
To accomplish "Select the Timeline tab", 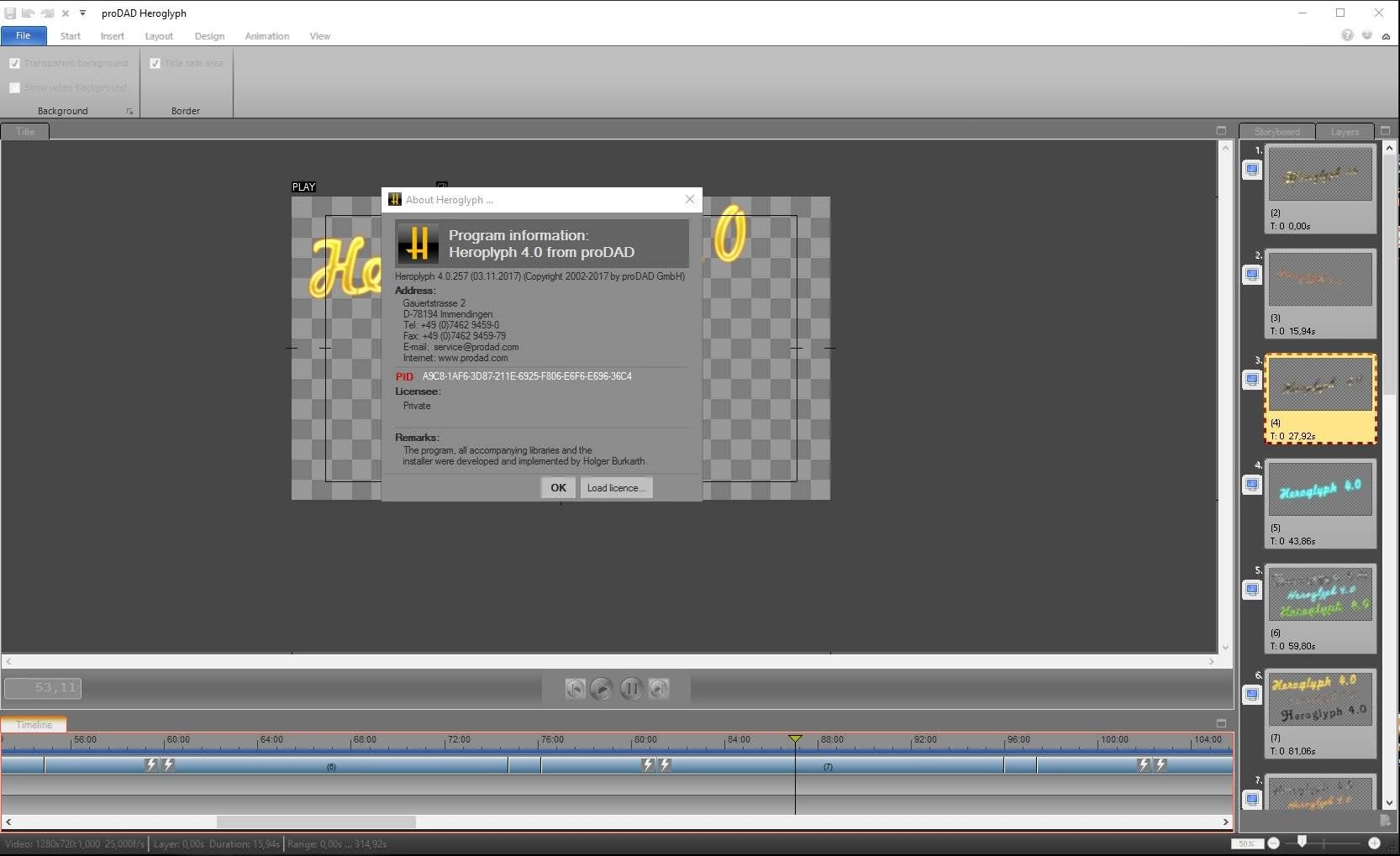I will tap(34, 724).
